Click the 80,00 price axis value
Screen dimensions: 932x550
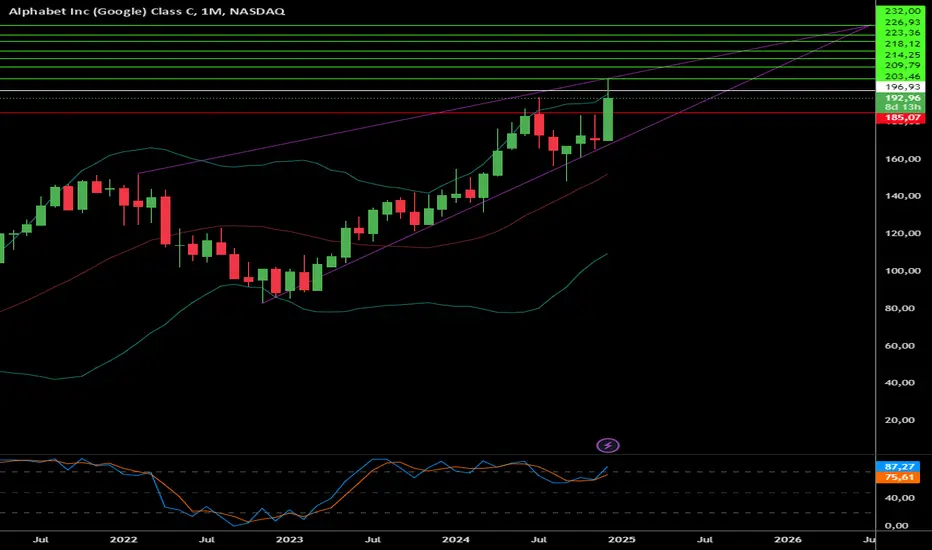pyautogui.click(x=902, y=308)
